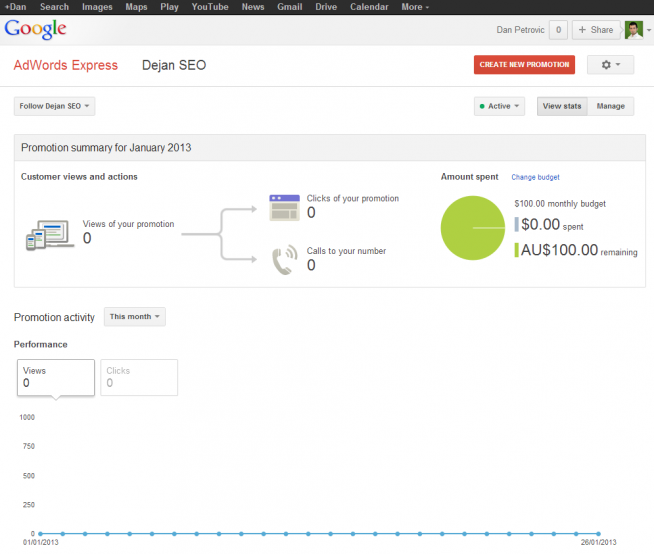Open Maps in the Google top bar

tap(136, 7)
